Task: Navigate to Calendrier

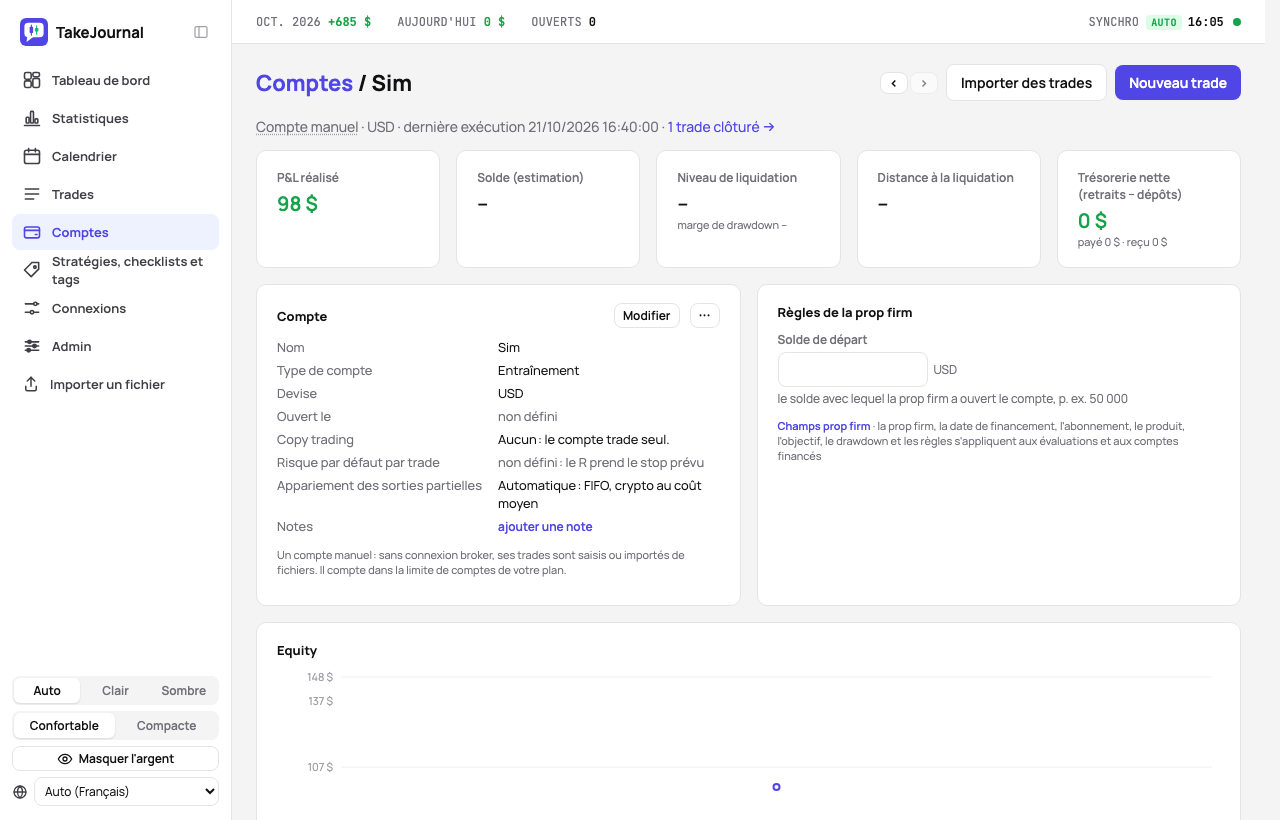Action: [x=116, y=156]
